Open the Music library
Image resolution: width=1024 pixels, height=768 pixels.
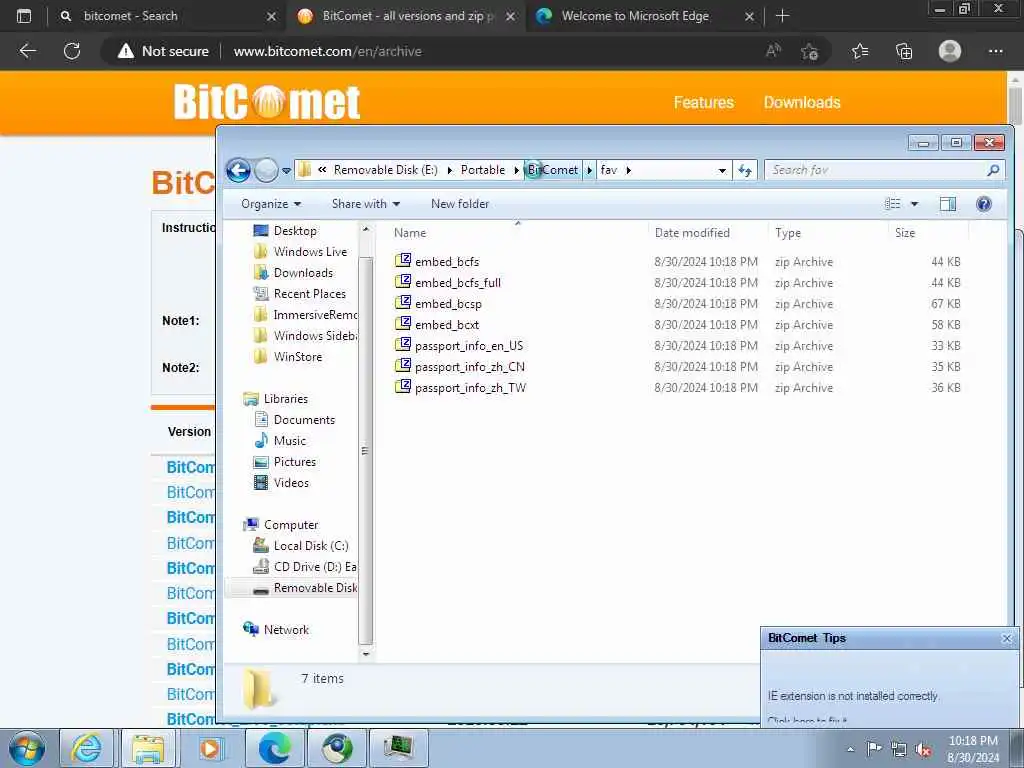click(x=289, y=441)
